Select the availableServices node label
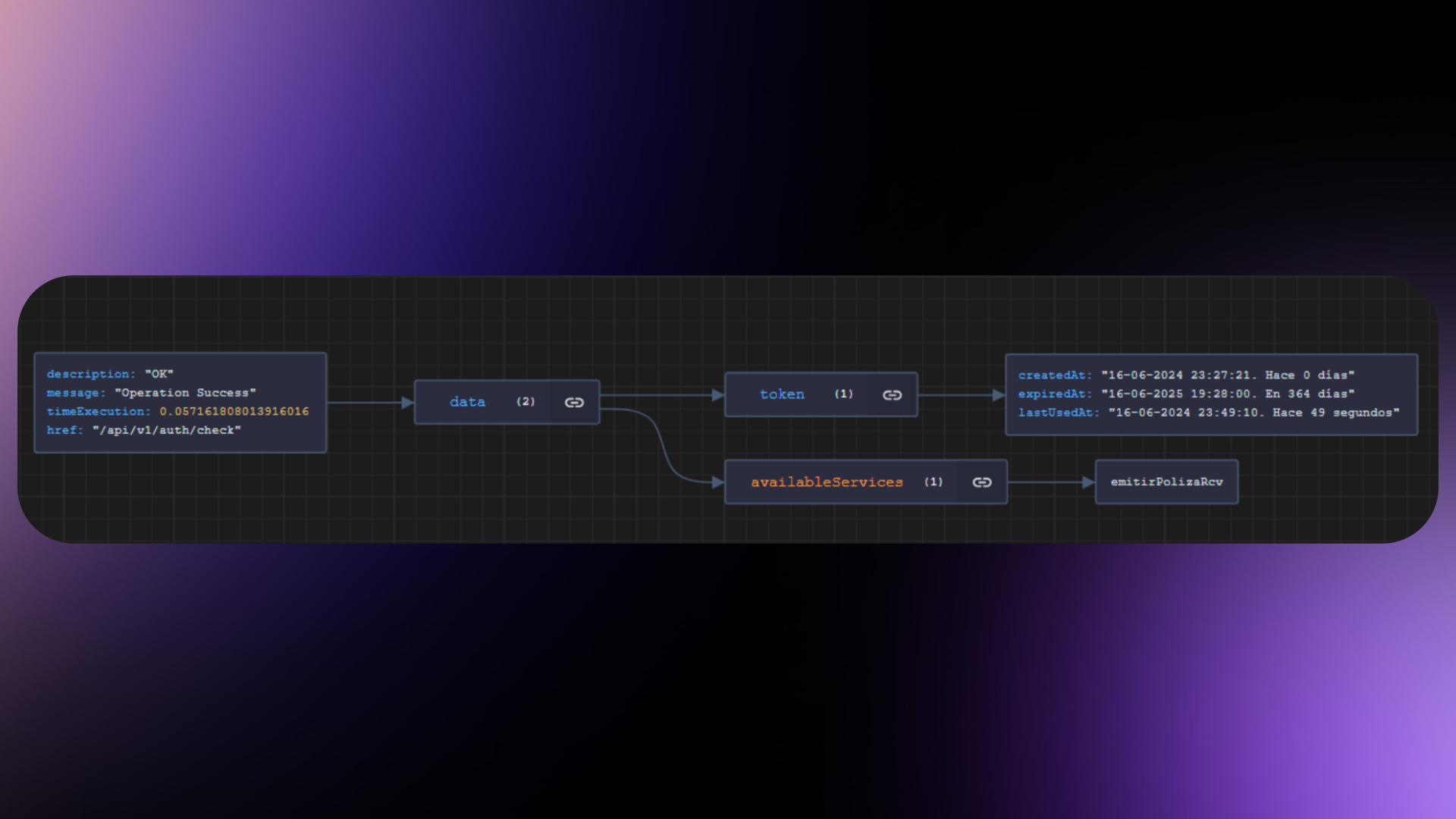 pyautogui.click(x=827, y=482)
